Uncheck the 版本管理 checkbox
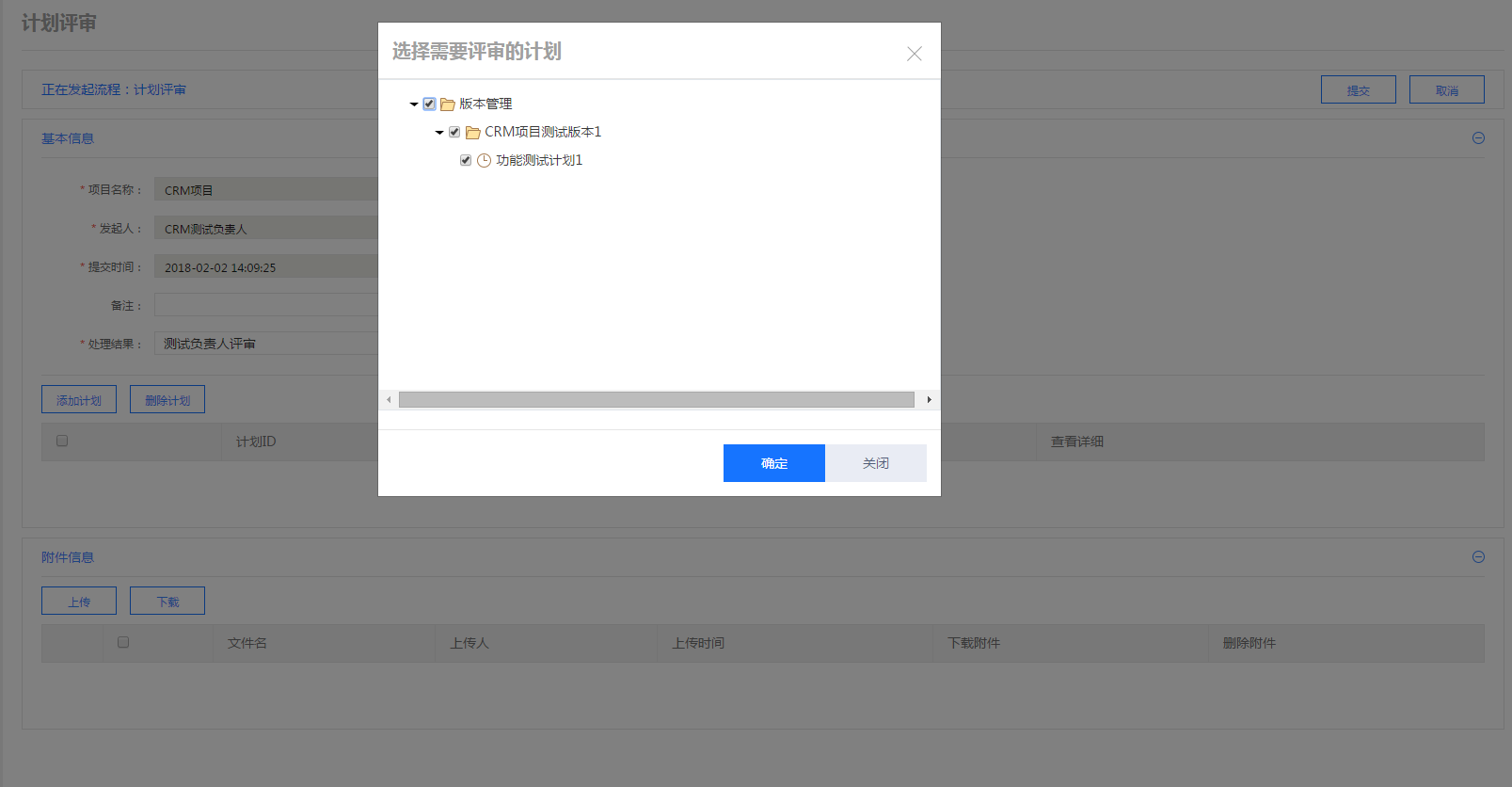This screenshot has height=787, width=1512. pos(429,104)
